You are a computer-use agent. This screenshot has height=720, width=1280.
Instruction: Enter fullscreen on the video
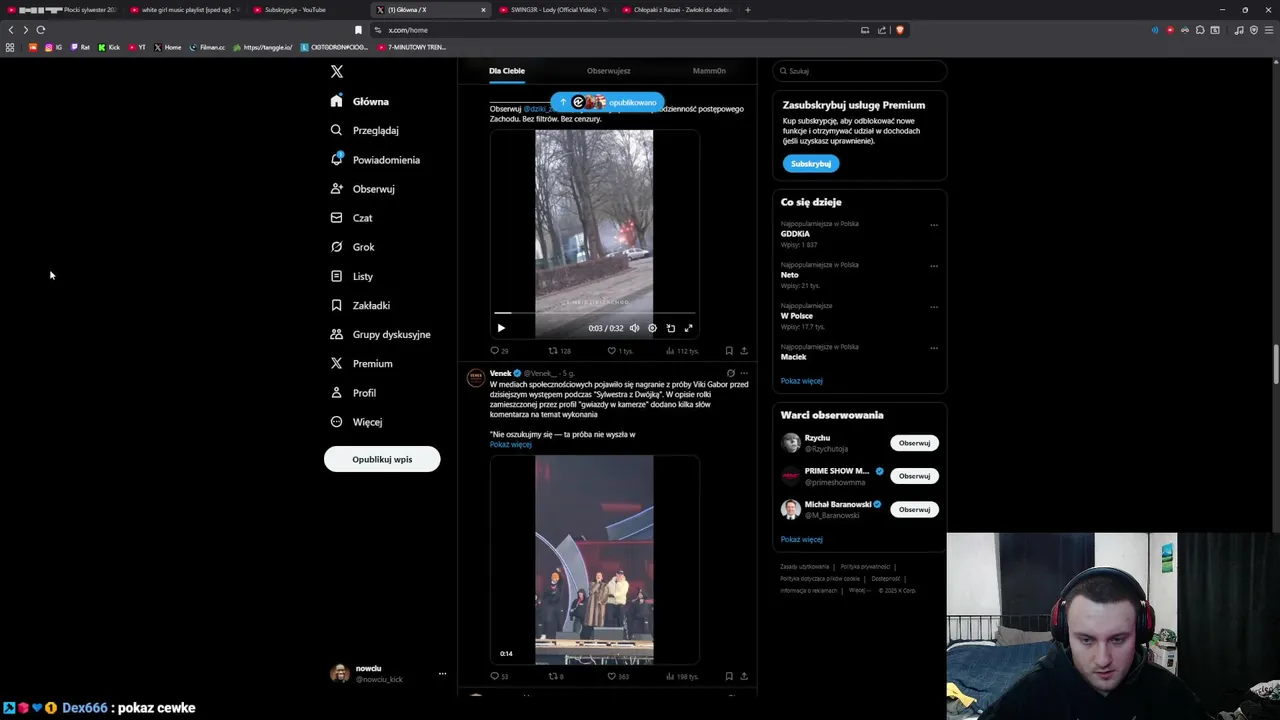click(688, 328)
